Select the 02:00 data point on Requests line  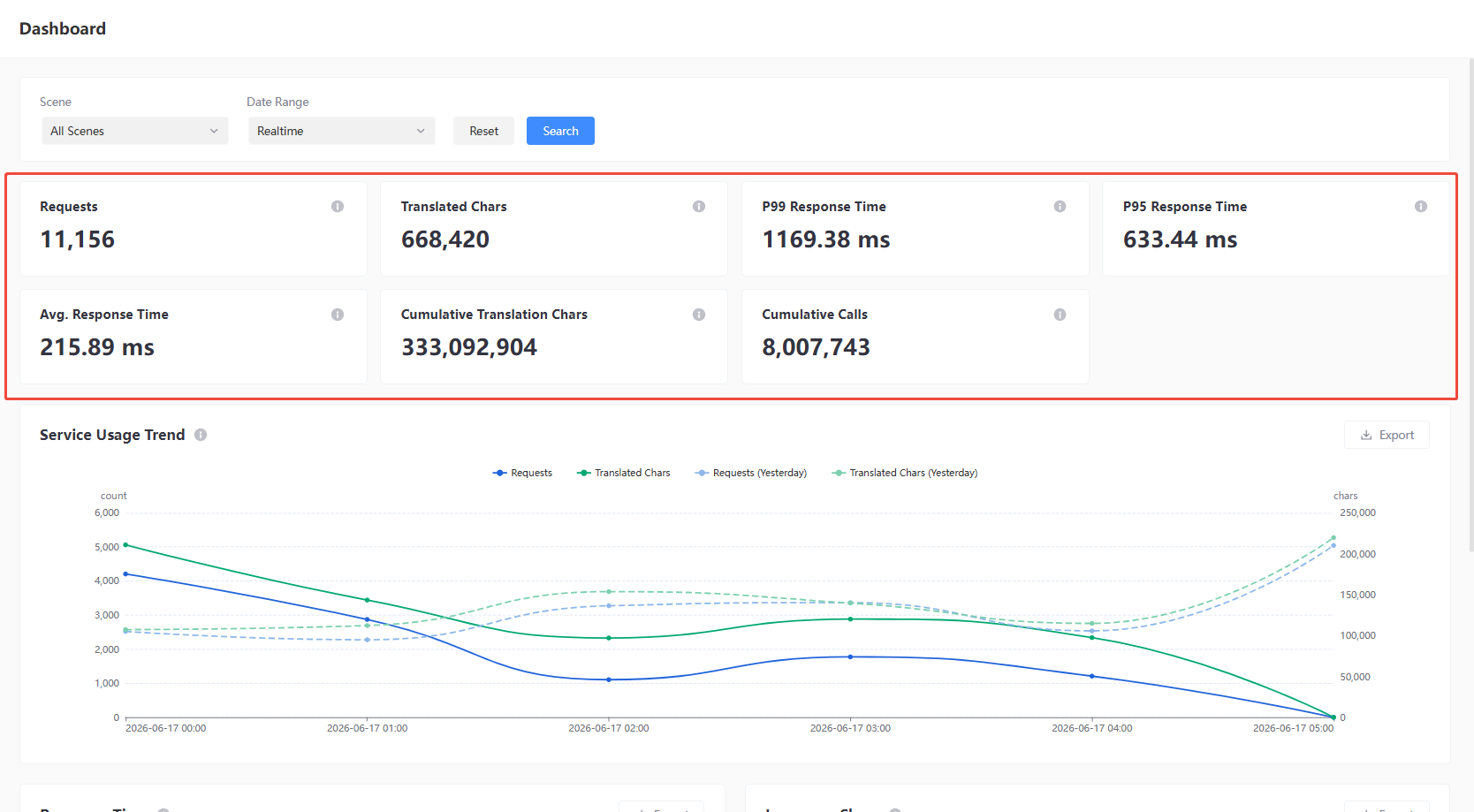tap(609, 679)
